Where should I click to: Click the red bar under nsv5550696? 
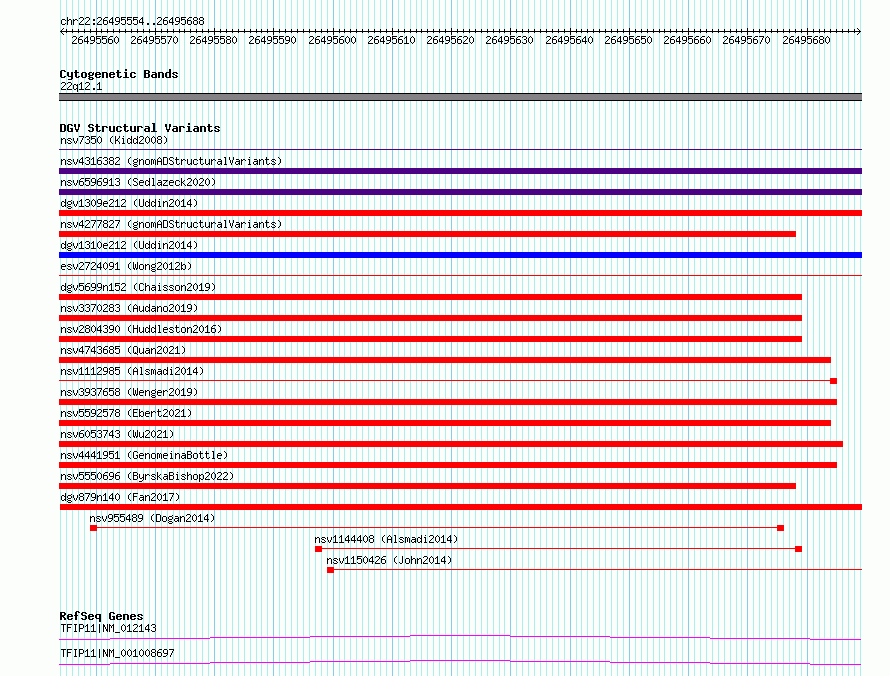click(x=427, y=486)
